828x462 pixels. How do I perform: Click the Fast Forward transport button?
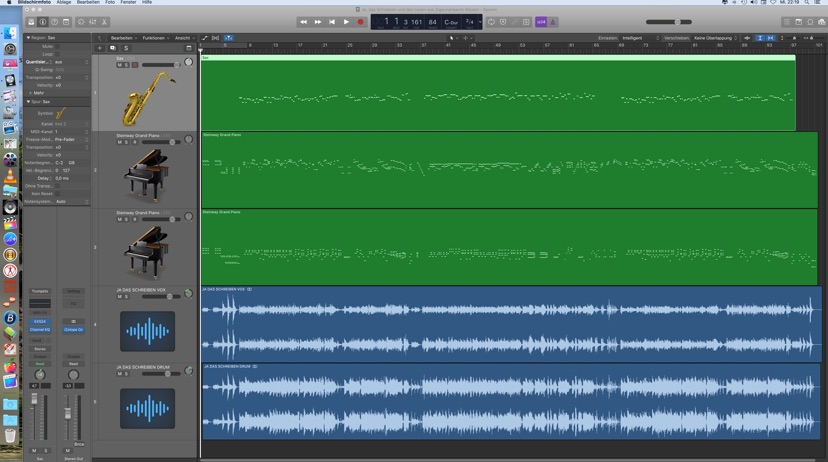point(317,22)
